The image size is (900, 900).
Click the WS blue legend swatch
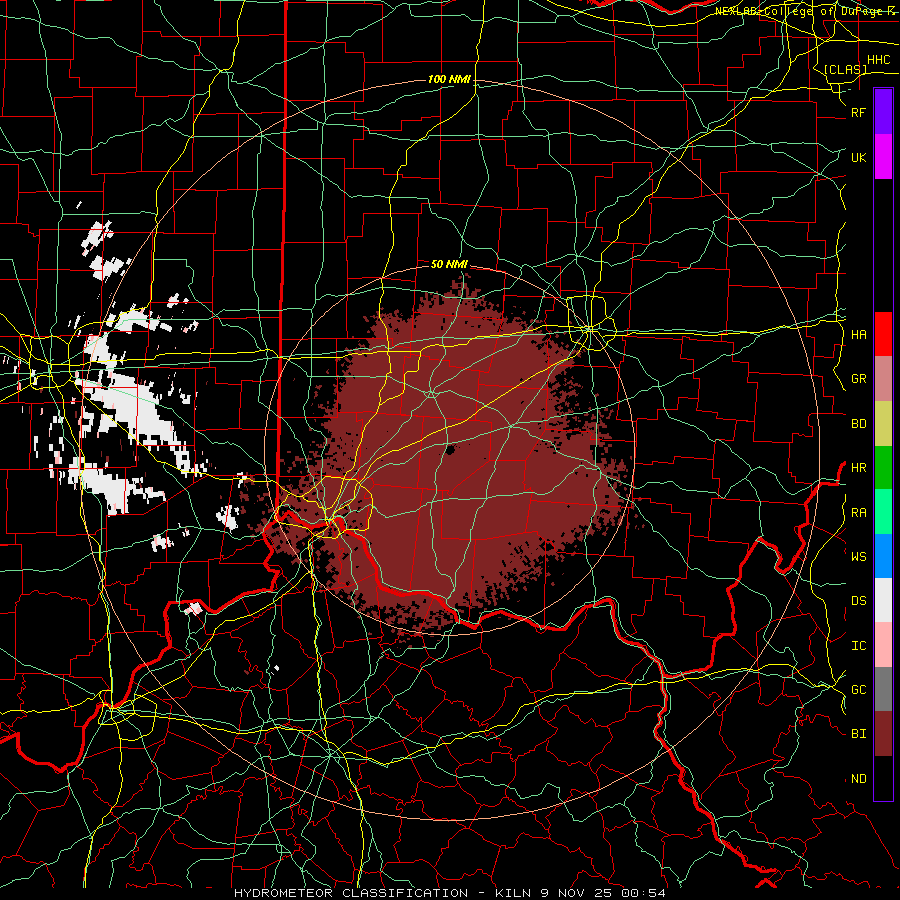883,556
